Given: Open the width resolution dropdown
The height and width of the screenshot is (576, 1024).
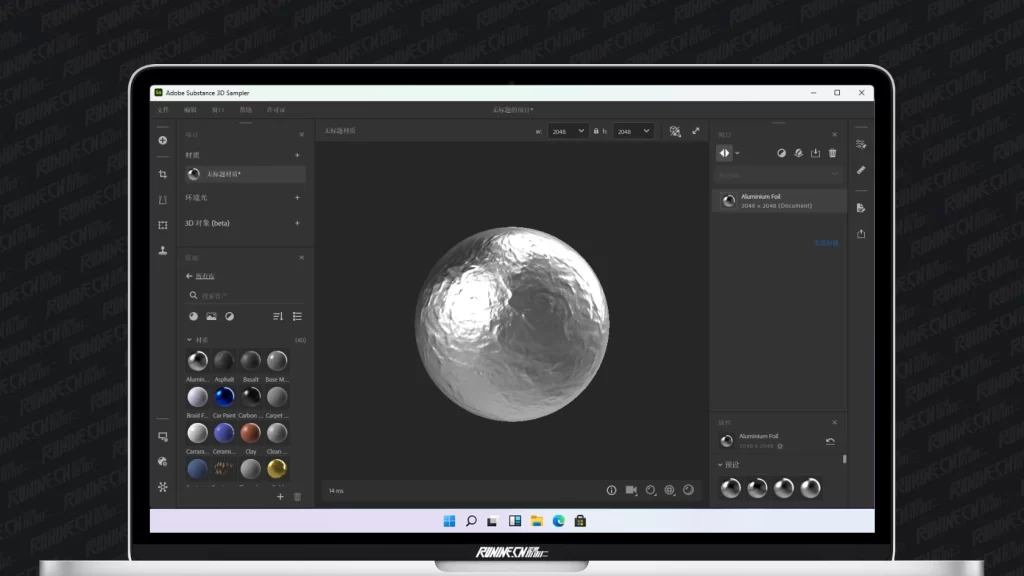Looking at the screenshot, I should point(568,131).
